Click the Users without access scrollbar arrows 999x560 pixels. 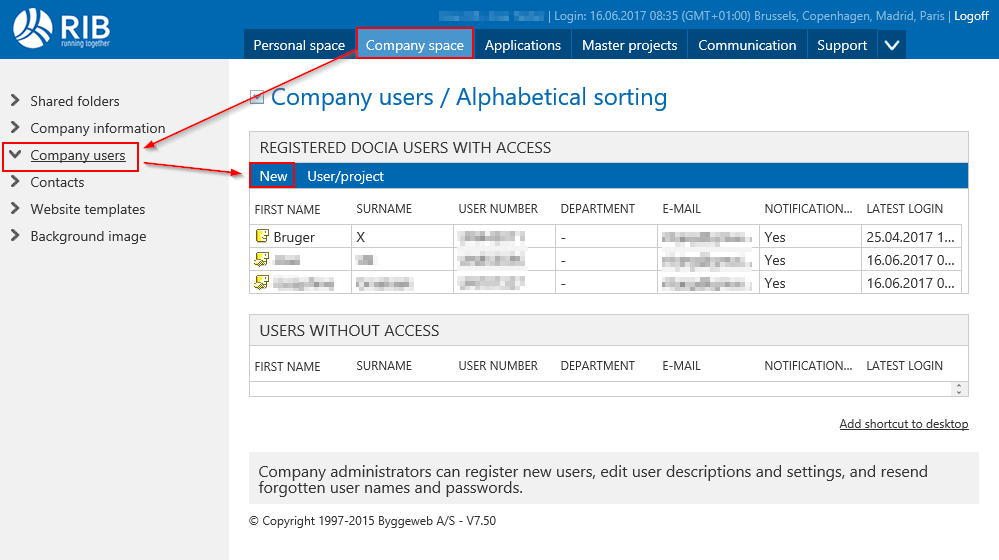tap(960, 389)
